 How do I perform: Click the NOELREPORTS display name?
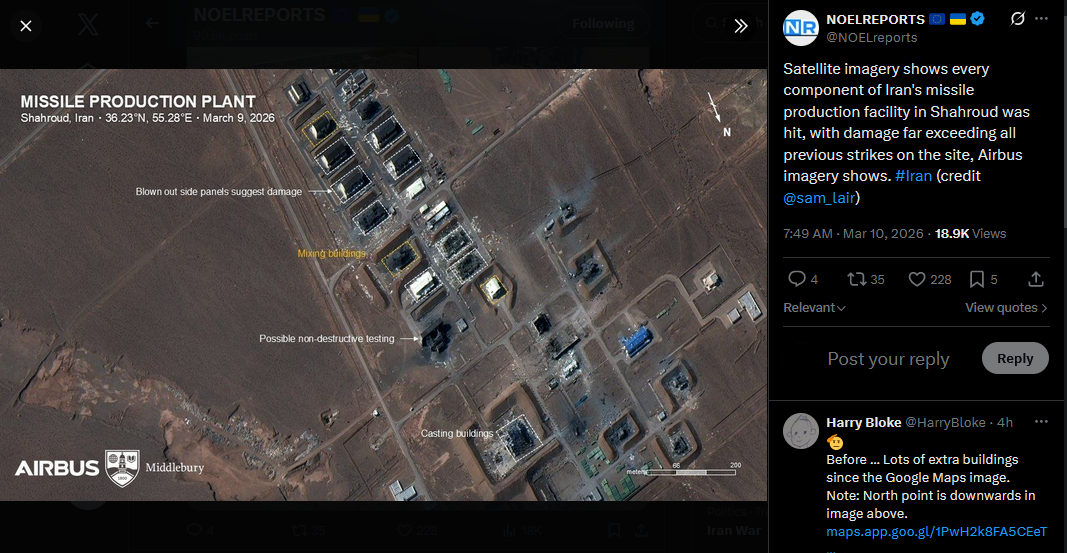[875, 19]
